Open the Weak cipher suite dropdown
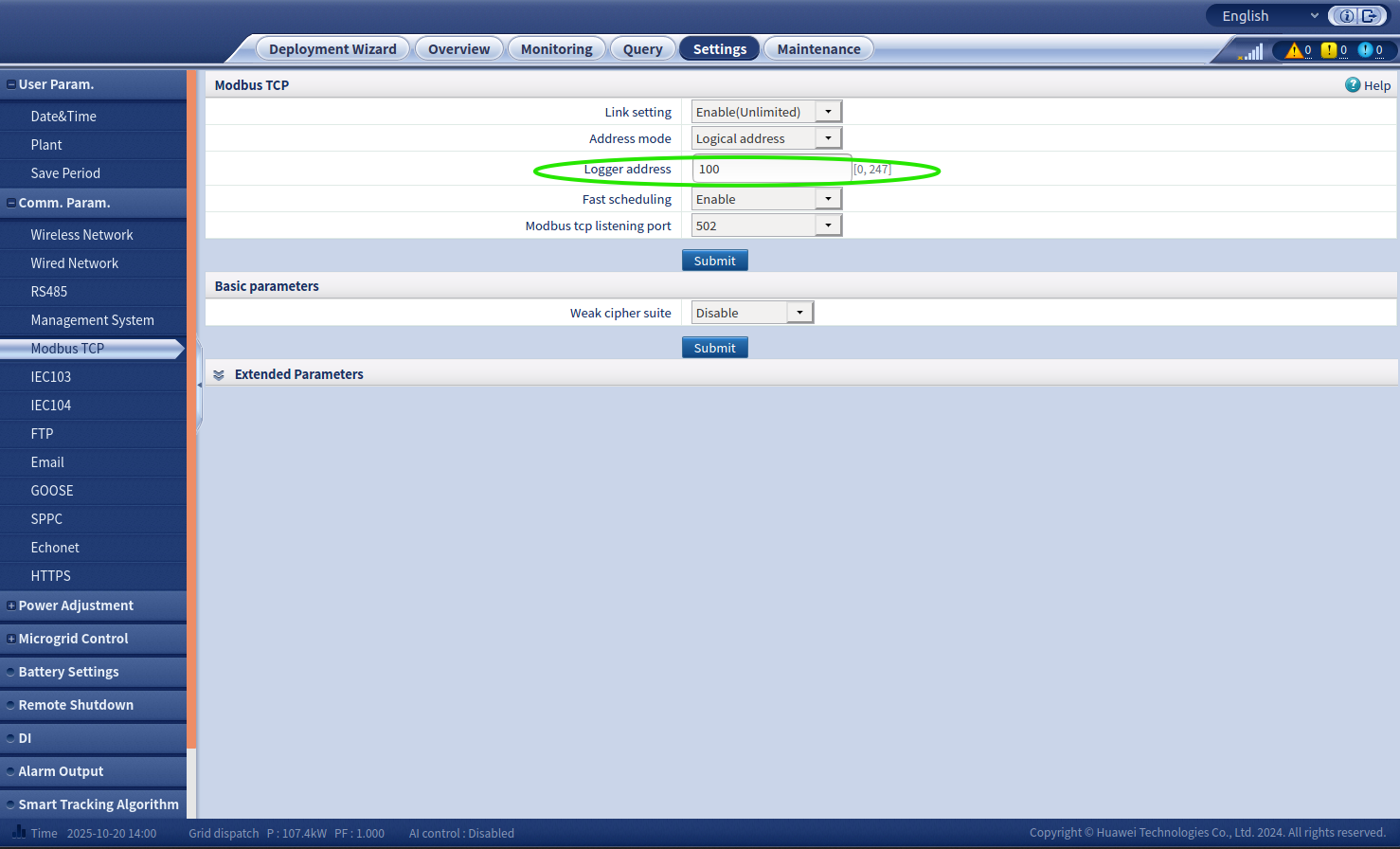The height and width of the screenshot is (849, 1400). (x=799, y=313)
